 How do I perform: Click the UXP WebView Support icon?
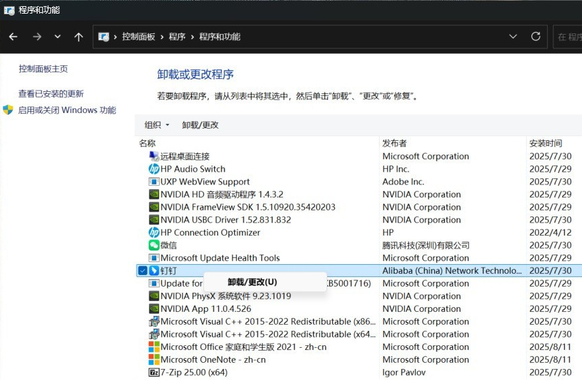154,181
